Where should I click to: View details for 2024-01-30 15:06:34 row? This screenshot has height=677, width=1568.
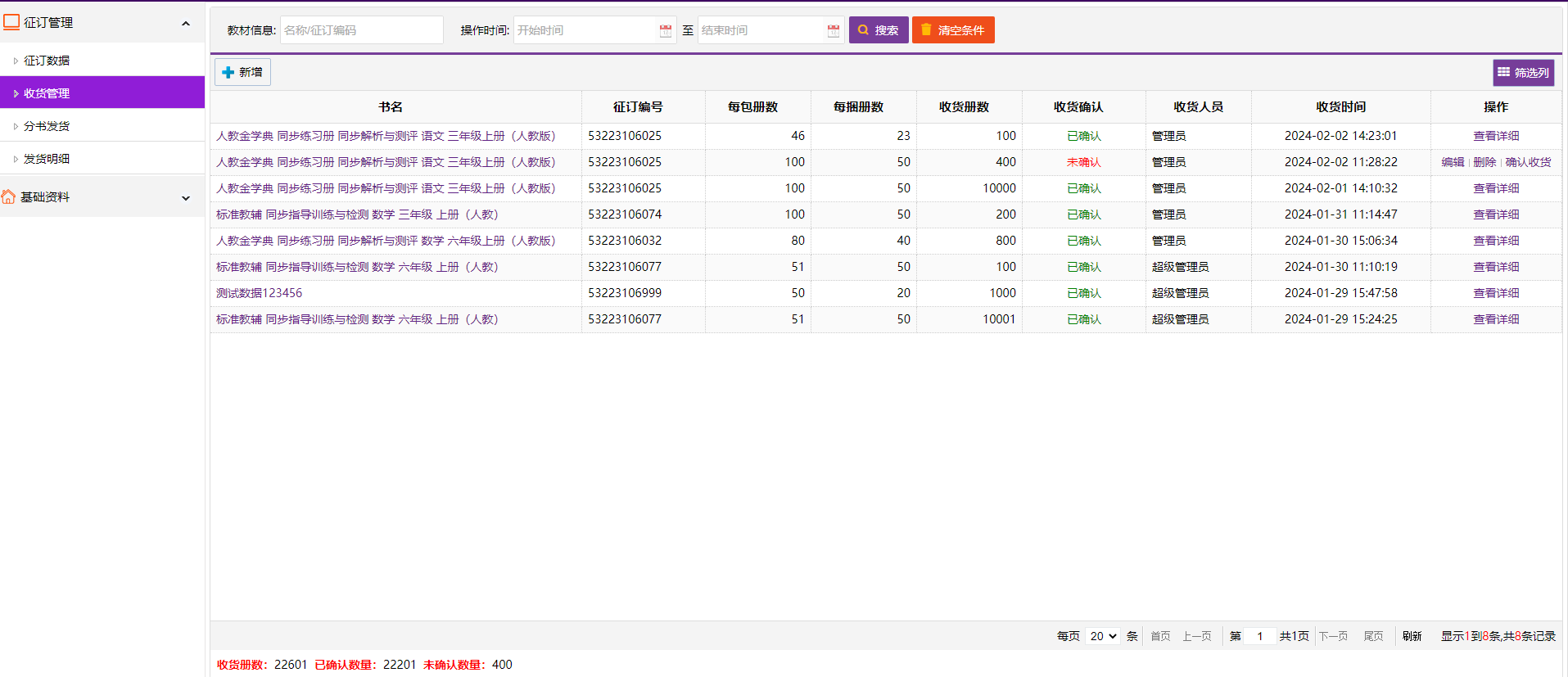click(x=1496, y=241)
